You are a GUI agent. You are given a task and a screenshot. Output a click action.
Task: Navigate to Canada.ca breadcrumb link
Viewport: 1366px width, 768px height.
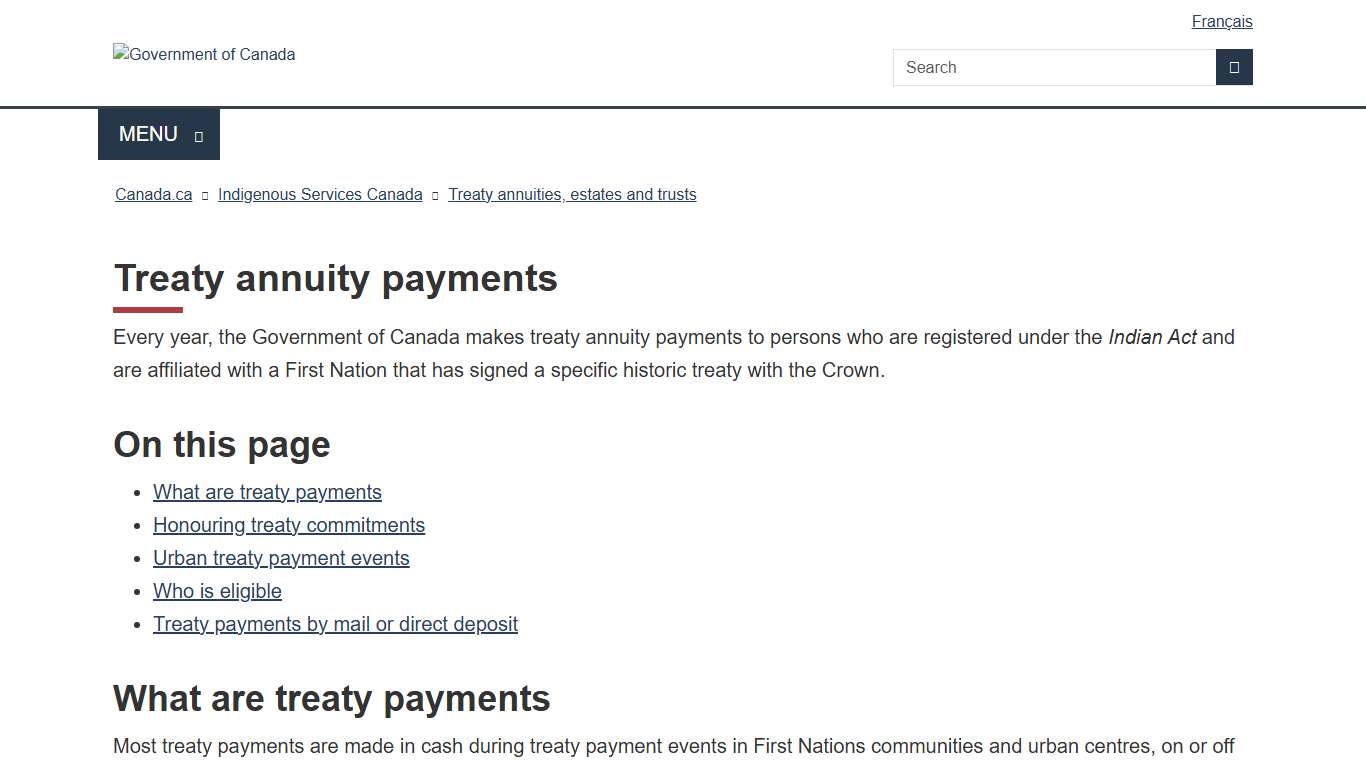pyautogui.click(x=152, y=194)
